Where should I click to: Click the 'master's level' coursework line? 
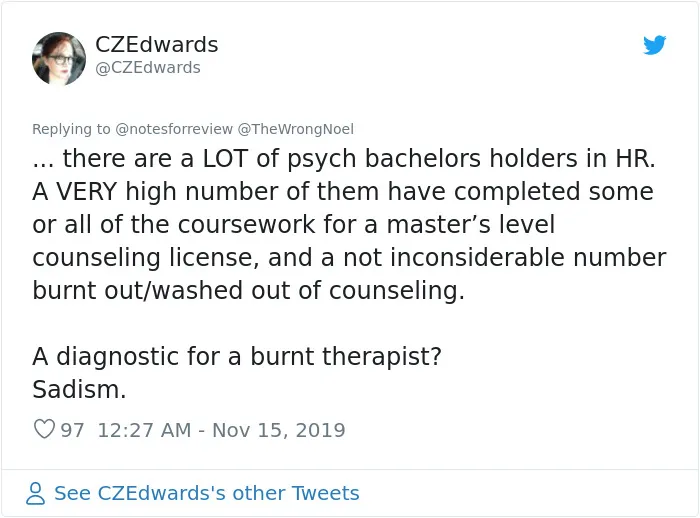tap(294, 224)
